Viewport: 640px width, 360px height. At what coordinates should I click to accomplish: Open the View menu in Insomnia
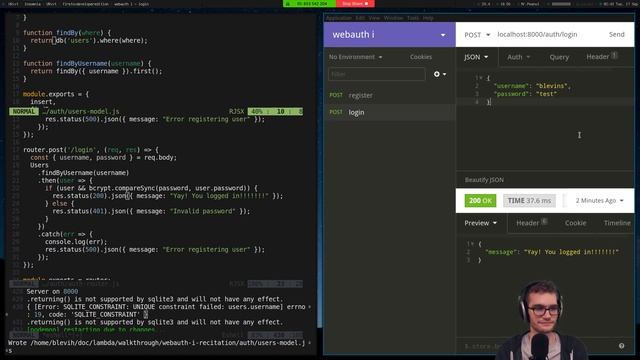pyautogui.click(x=374, y=18)
